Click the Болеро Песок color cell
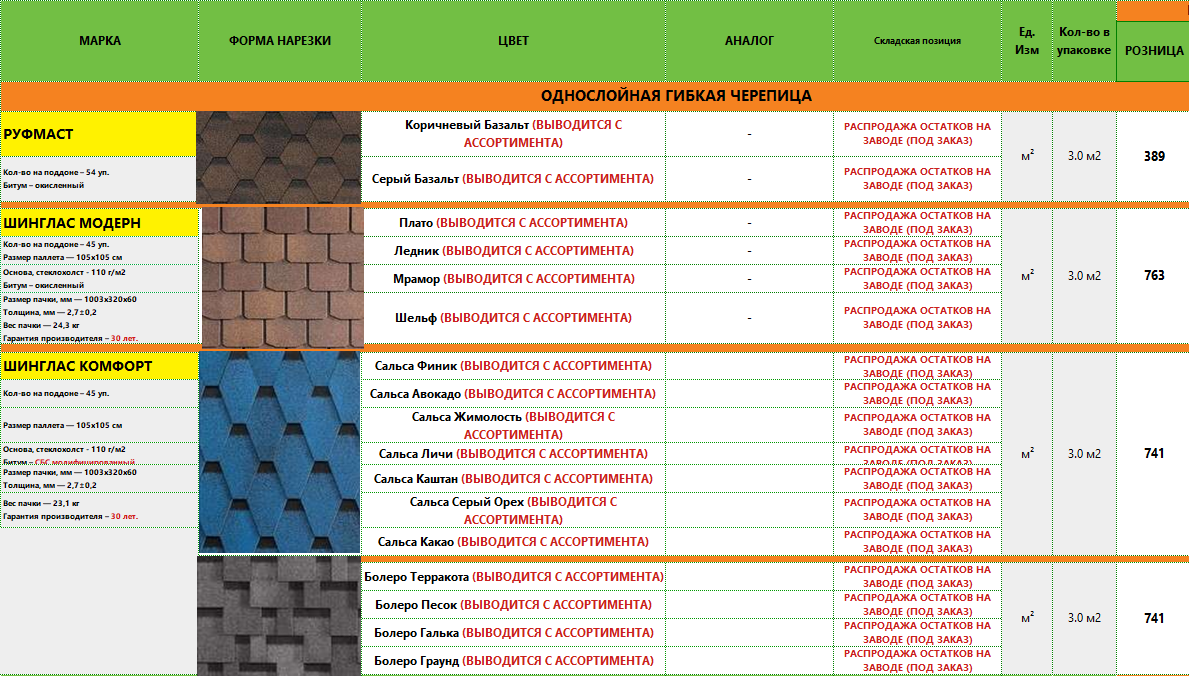This screenshot has height=676, width=1189. [513, 605]
